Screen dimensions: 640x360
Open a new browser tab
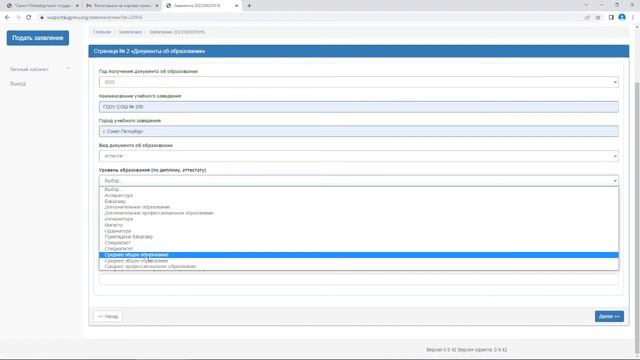(x=249, y=6)
